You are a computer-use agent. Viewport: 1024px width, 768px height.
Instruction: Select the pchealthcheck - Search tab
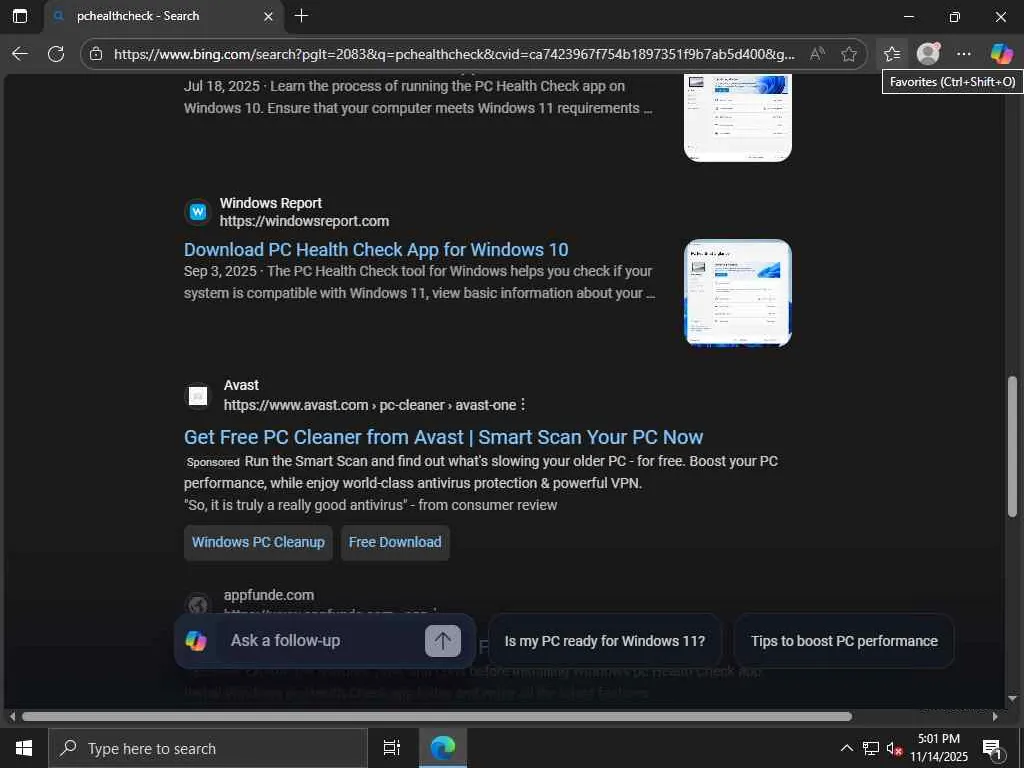click(x=163, y=16)
